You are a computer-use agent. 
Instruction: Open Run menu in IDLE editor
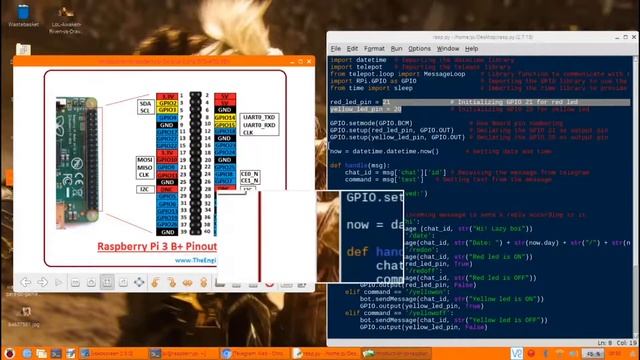point(396,49)
